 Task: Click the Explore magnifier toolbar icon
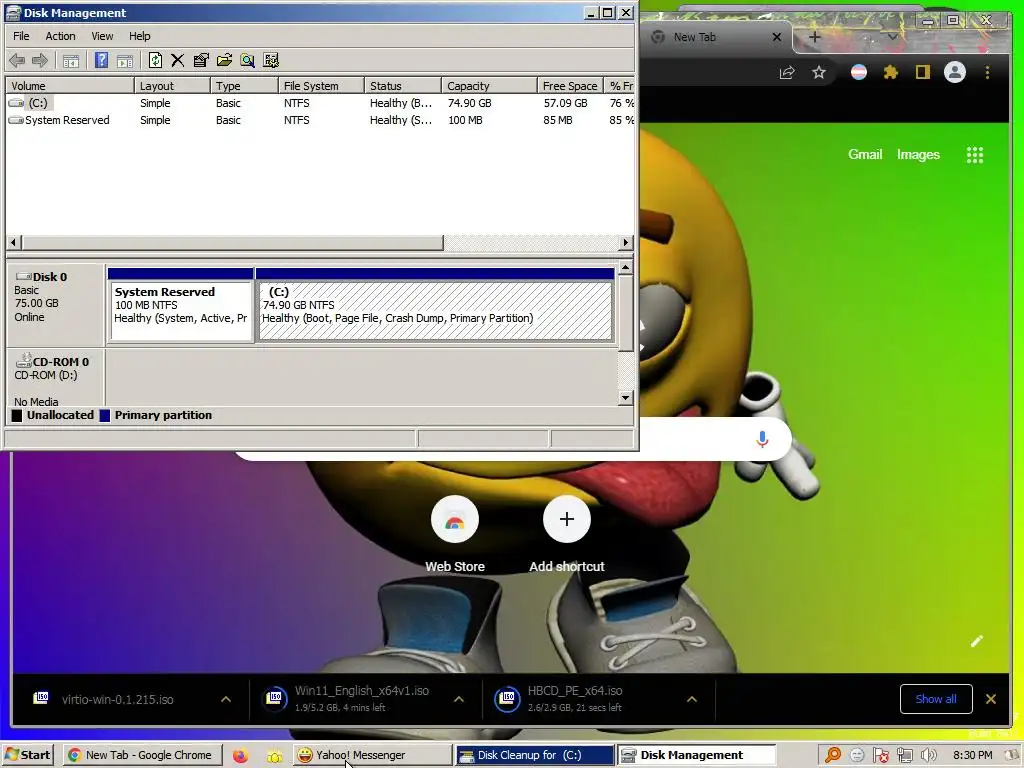coord(248,61)
